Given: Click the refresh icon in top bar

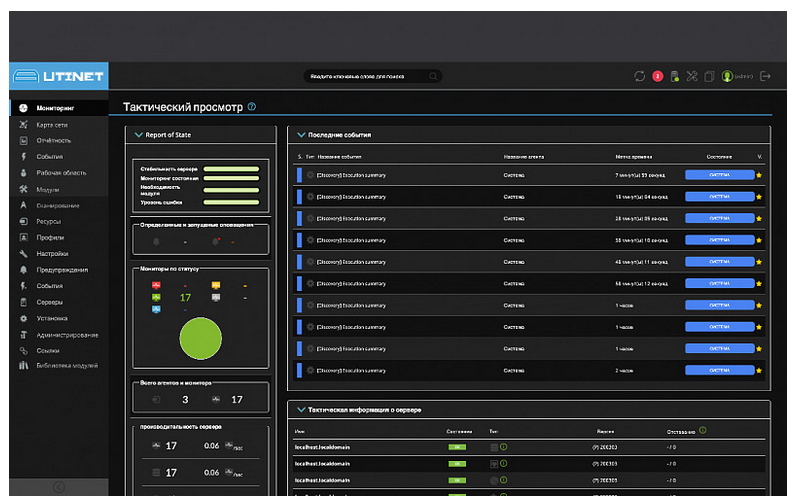Looking at the screenshot, I should tap(640, 76).
